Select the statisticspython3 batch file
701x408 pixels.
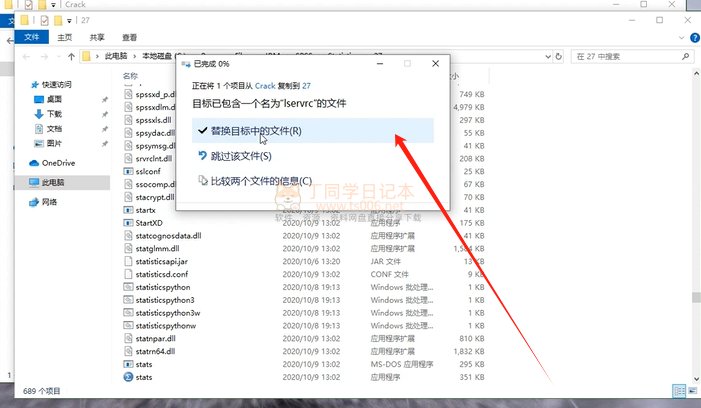pyautogui.click(x=165, y=300)
